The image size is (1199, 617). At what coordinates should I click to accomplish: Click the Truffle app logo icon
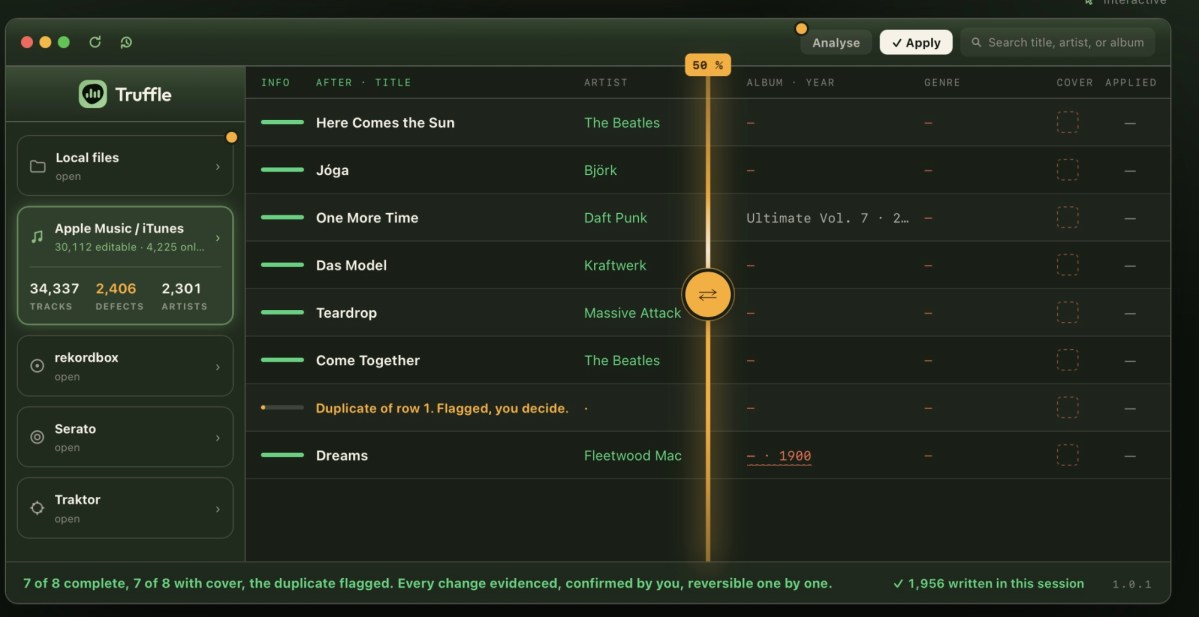click(x=93, y=94)
